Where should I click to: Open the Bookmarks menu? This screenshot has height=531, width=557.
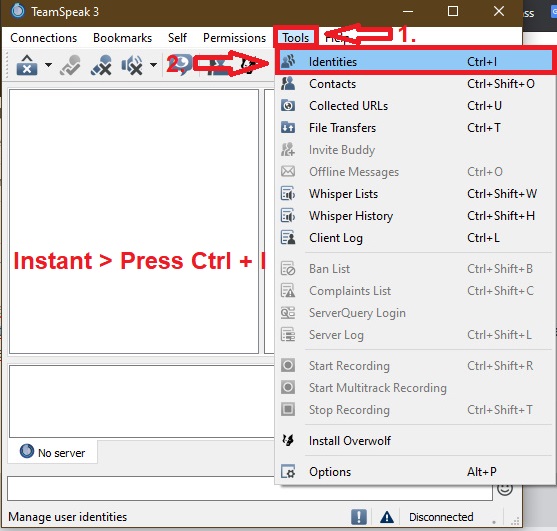(x=122, y=38)
